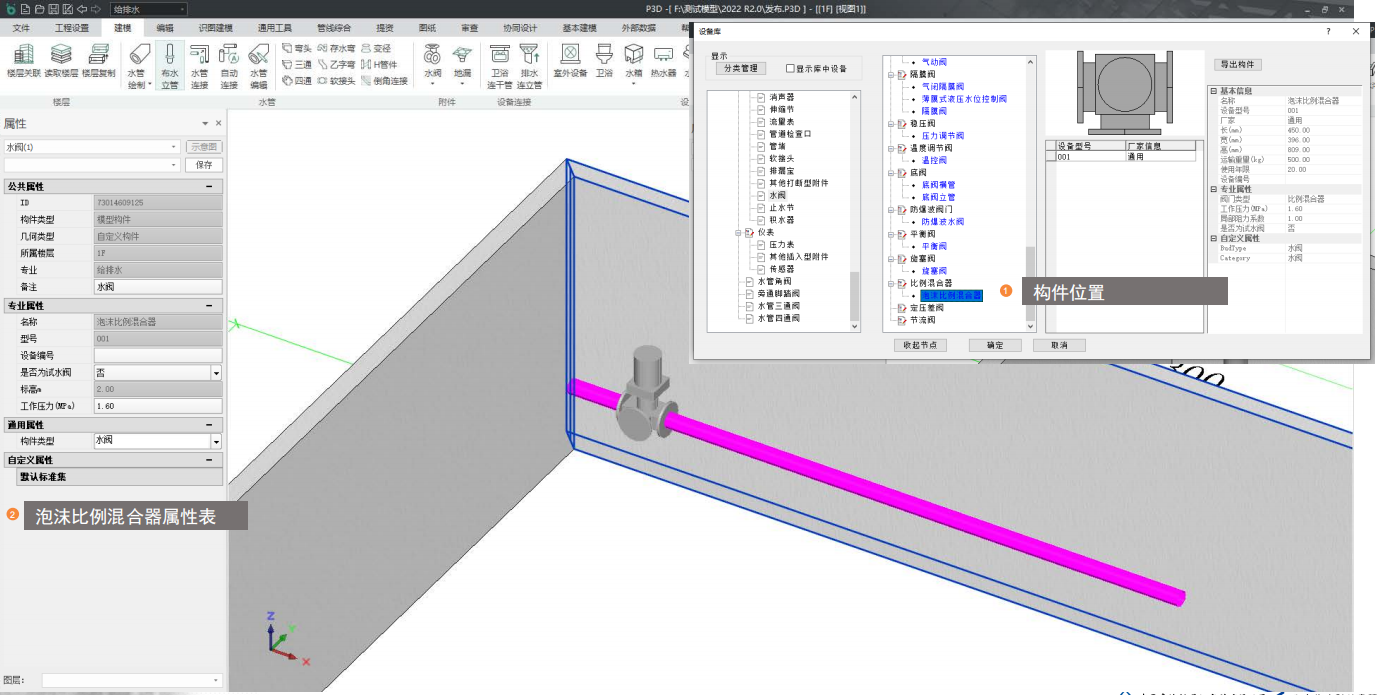
Task: Click the 水管连接 pipe connect icon
Action: click(x=199, y=65)
